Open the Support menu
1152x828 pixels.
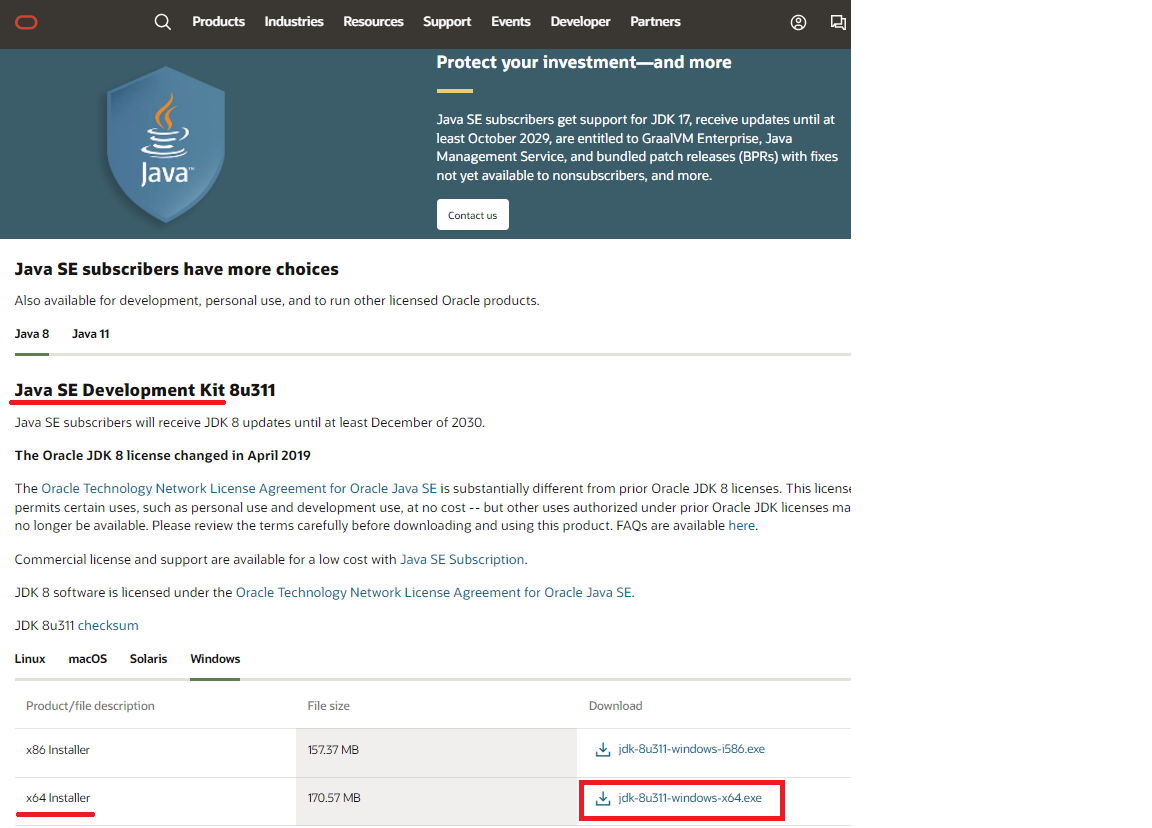coord(447,22)
